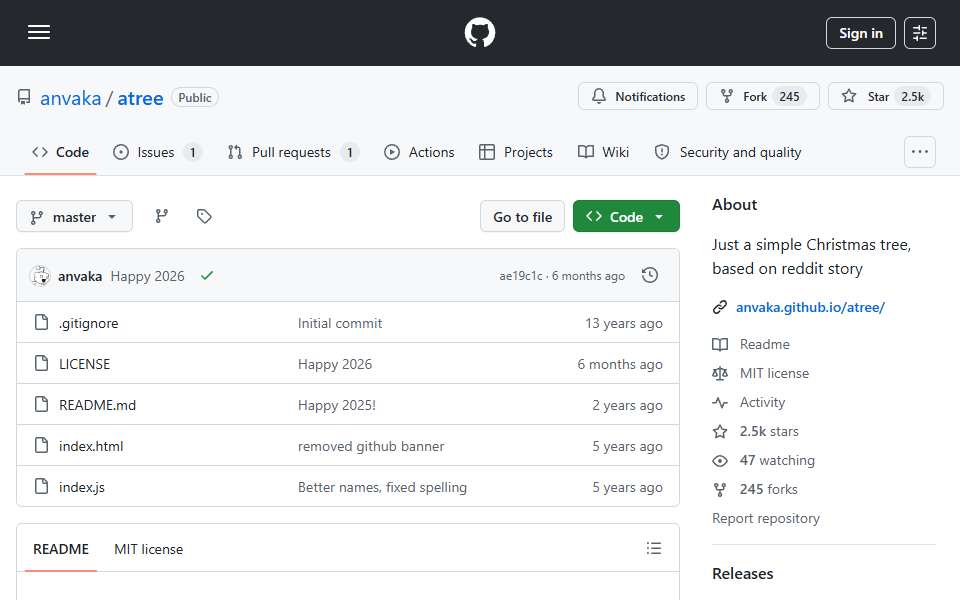This screenshot has width=960, height=600.
Task: View tags via the tag icon
Action: coord(204,216)
